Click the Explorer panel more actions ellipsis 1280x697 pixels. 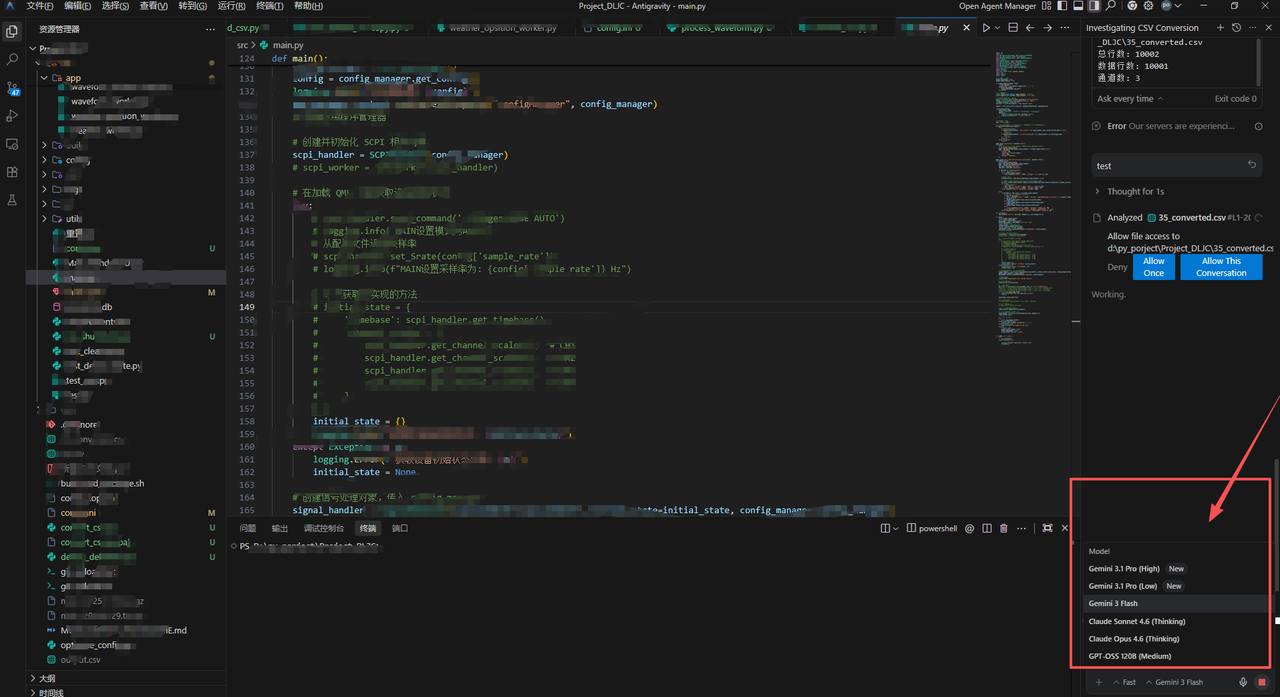click(209, 29)
